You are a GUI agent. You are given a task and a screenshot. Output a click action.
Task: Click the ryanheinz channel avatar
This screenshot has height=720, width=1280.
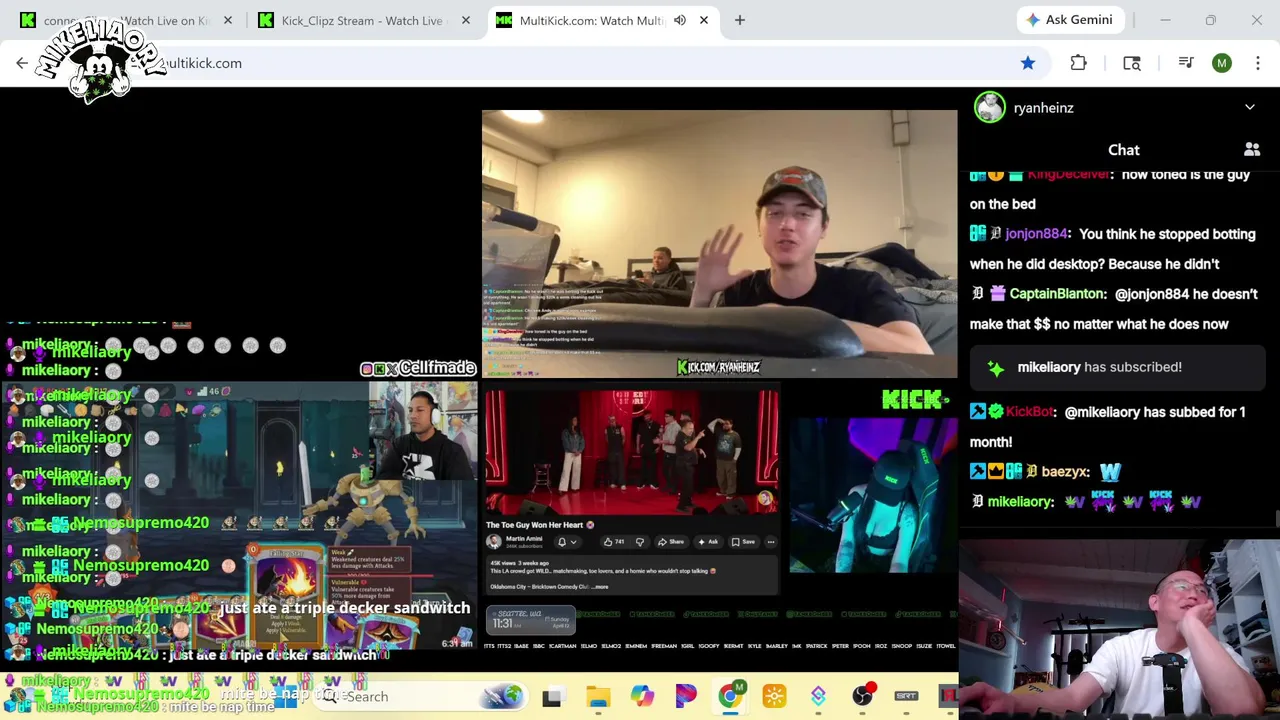(990, 107)
